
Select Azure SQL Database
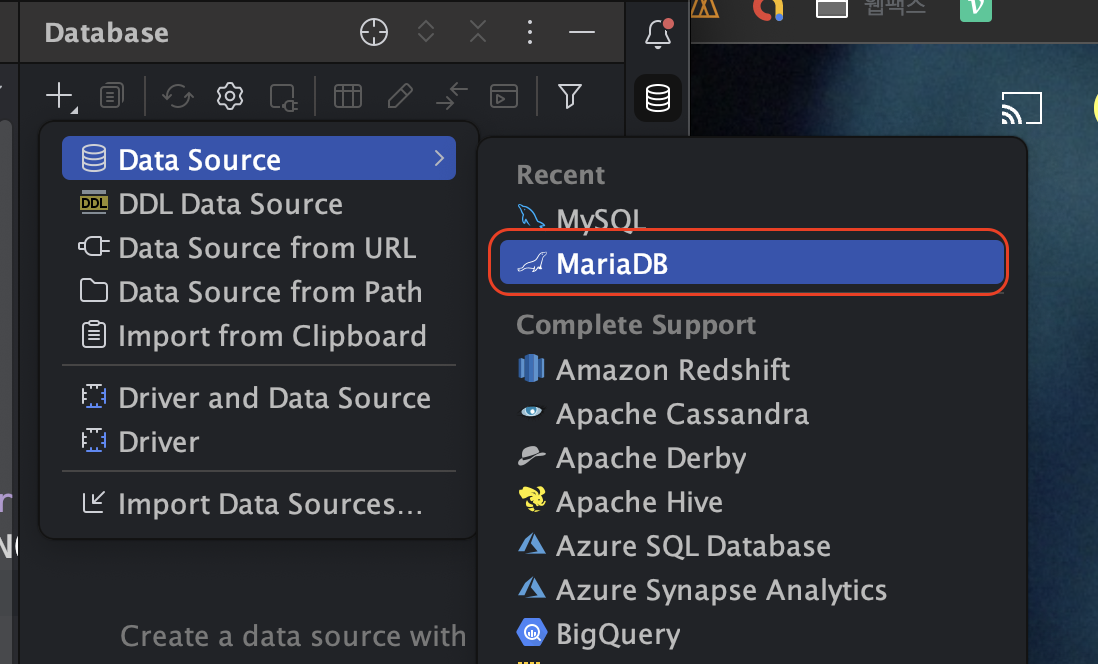752,546
